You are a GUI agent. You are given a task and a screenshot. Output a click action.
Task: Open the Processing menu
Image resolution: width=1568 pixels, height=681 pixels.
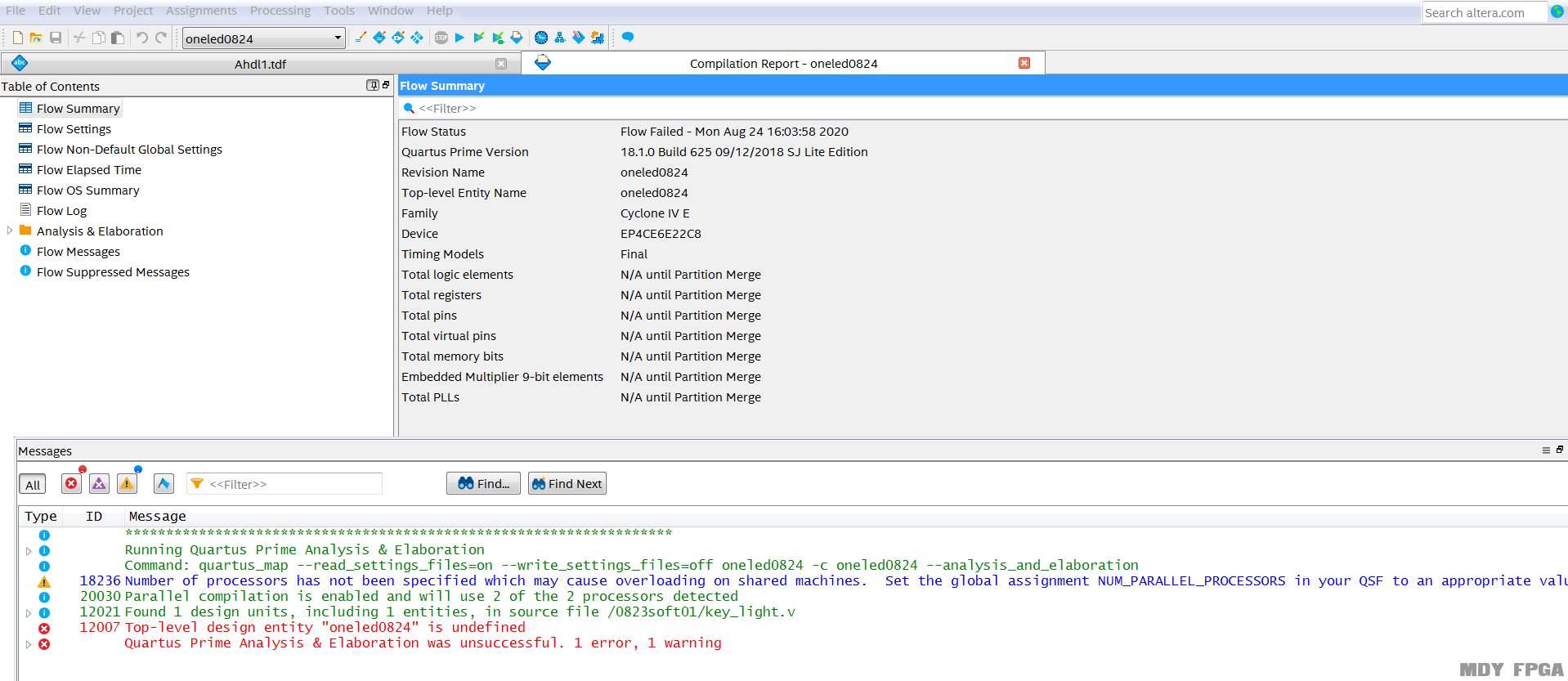tap(280, 11)
